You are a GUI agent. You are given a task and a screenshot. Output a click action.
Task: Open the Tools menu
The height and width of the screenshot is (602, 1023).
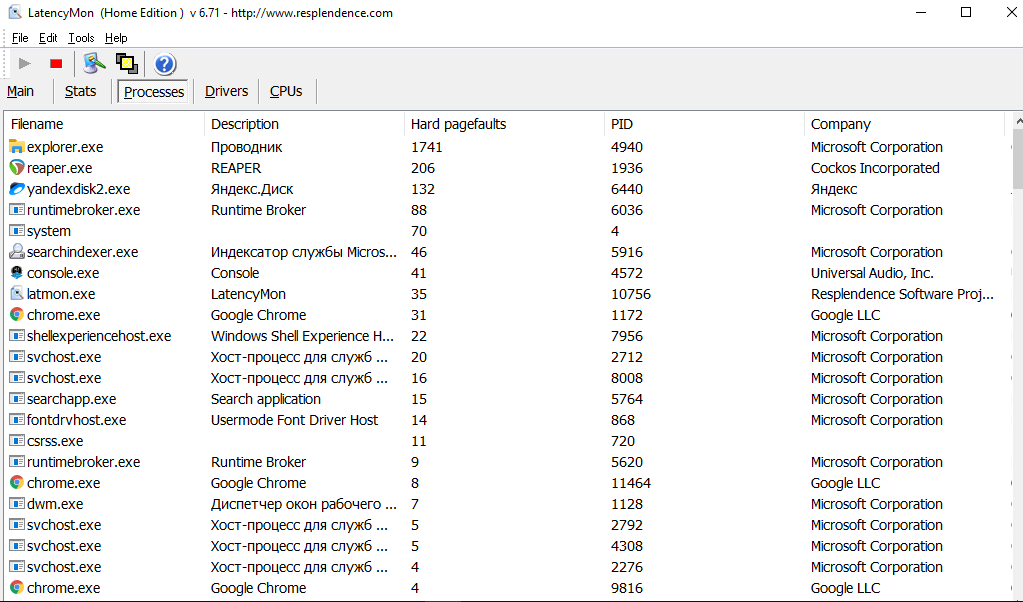pos(81,38)
